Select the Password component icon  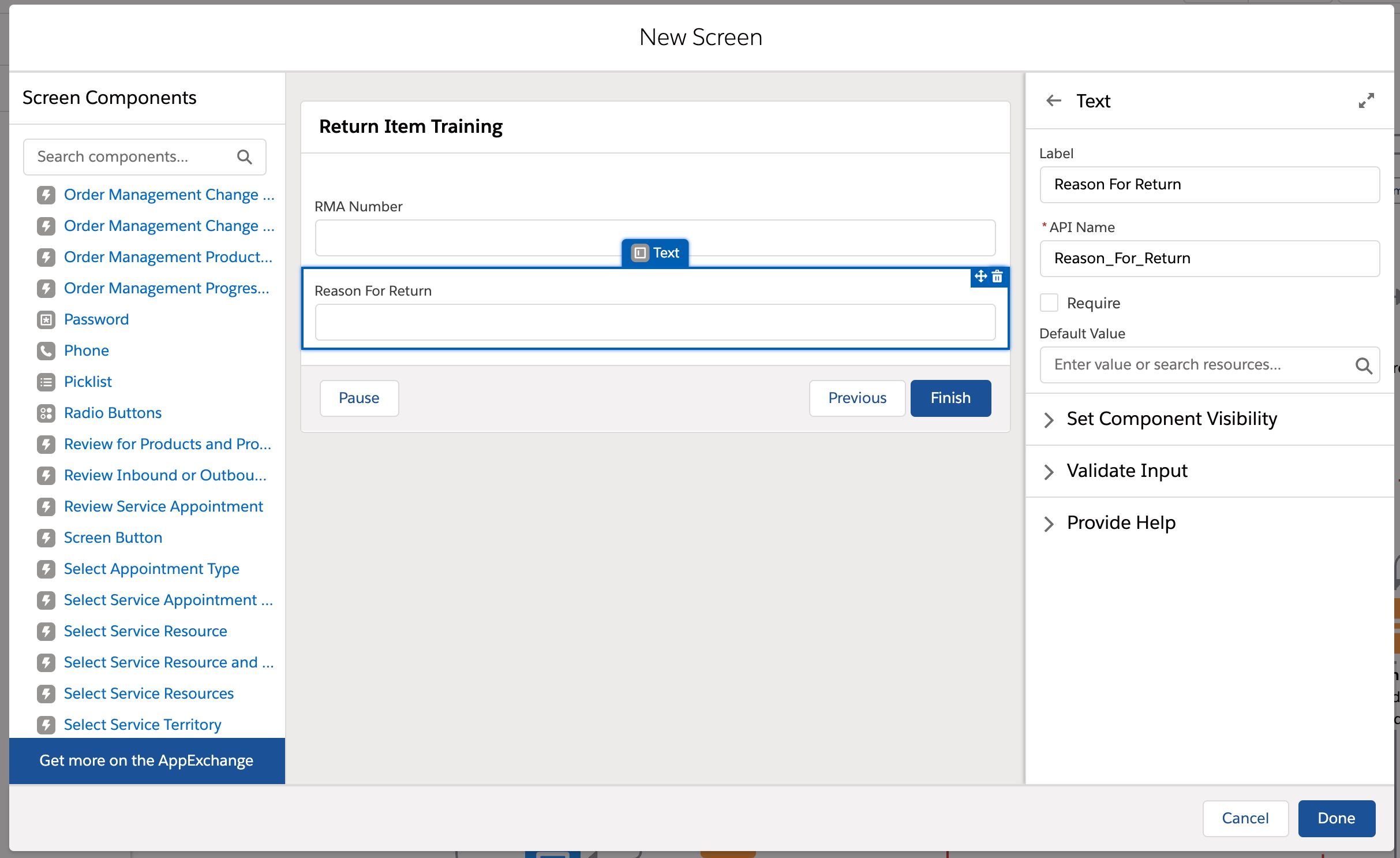click(x=46, y=319)
